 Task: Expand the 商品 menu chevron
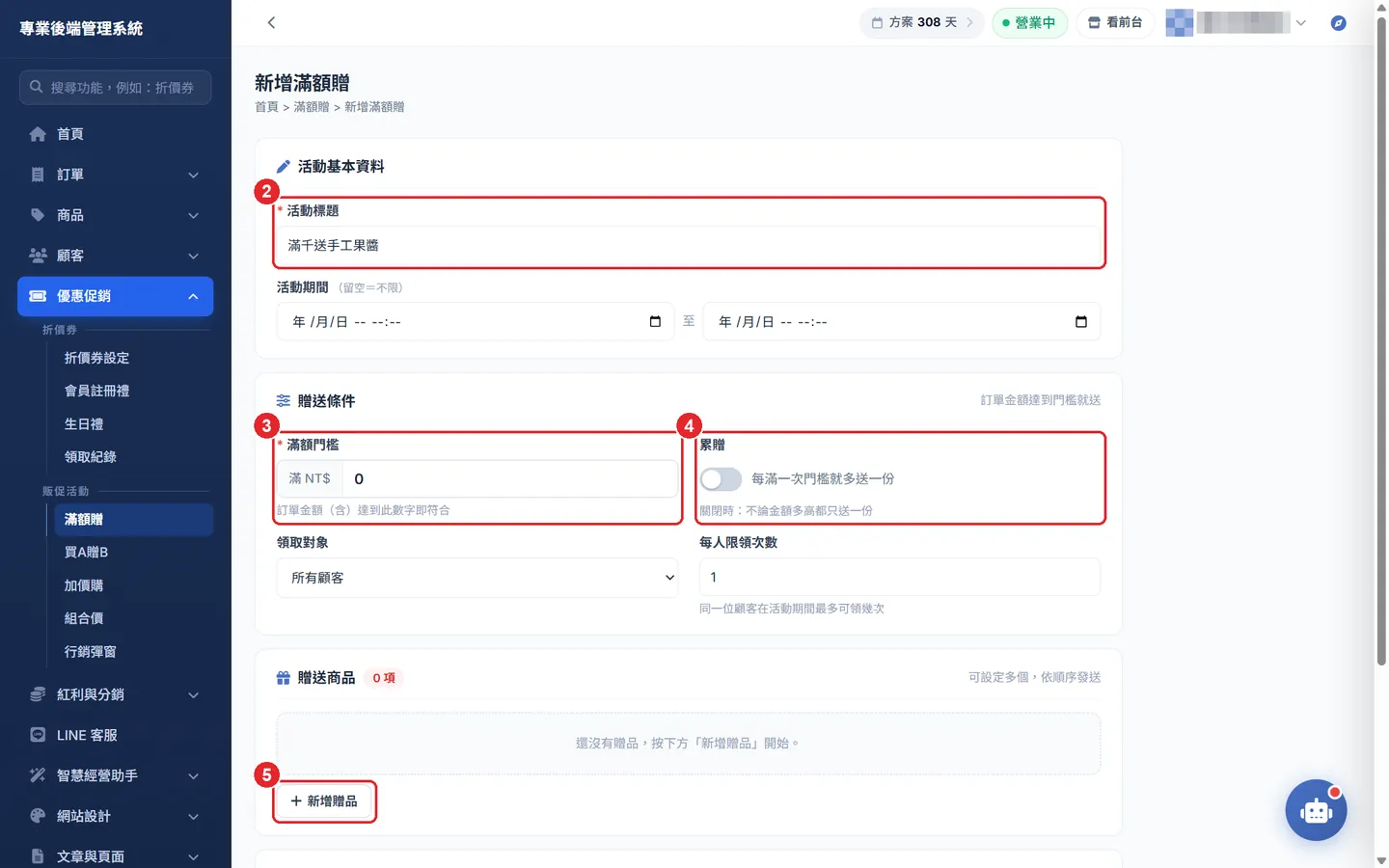click(193, 215)
